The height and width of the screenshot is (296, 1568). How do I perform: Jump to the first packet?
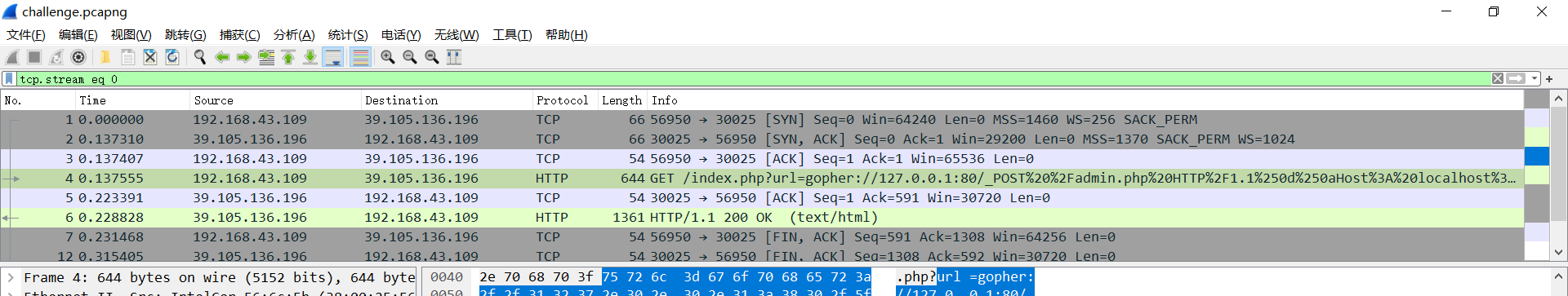[x=288, y=57]
